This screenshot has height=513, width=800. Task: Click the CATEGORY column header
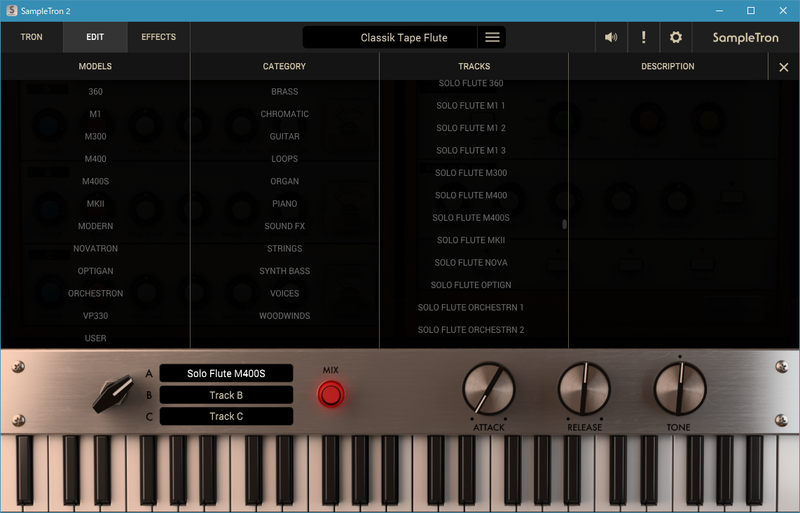285,66
